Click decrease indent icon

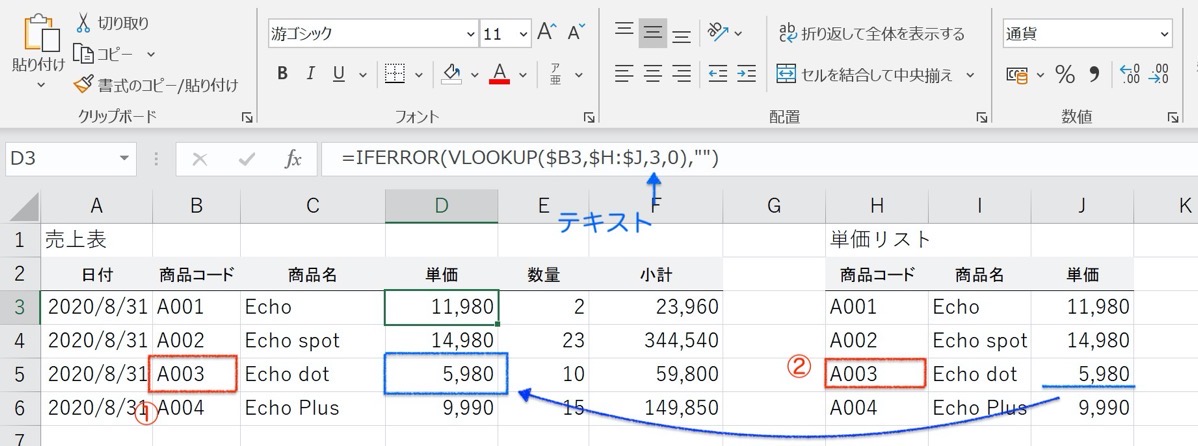click(x=717, y=74)
